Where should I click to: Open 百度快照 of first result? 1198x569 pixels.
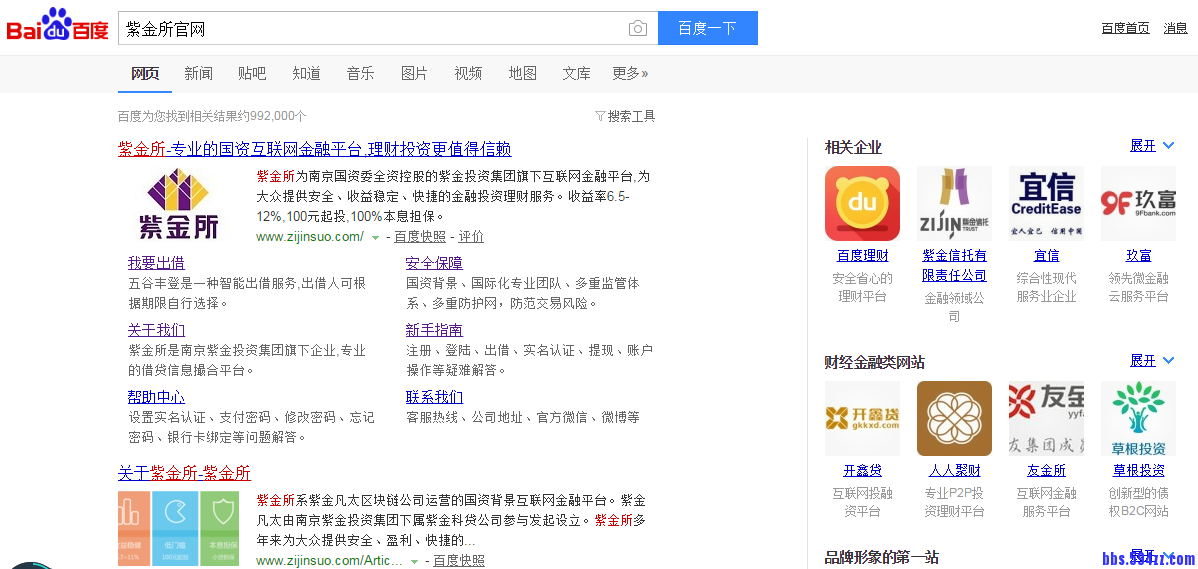[x=420, y=237]
